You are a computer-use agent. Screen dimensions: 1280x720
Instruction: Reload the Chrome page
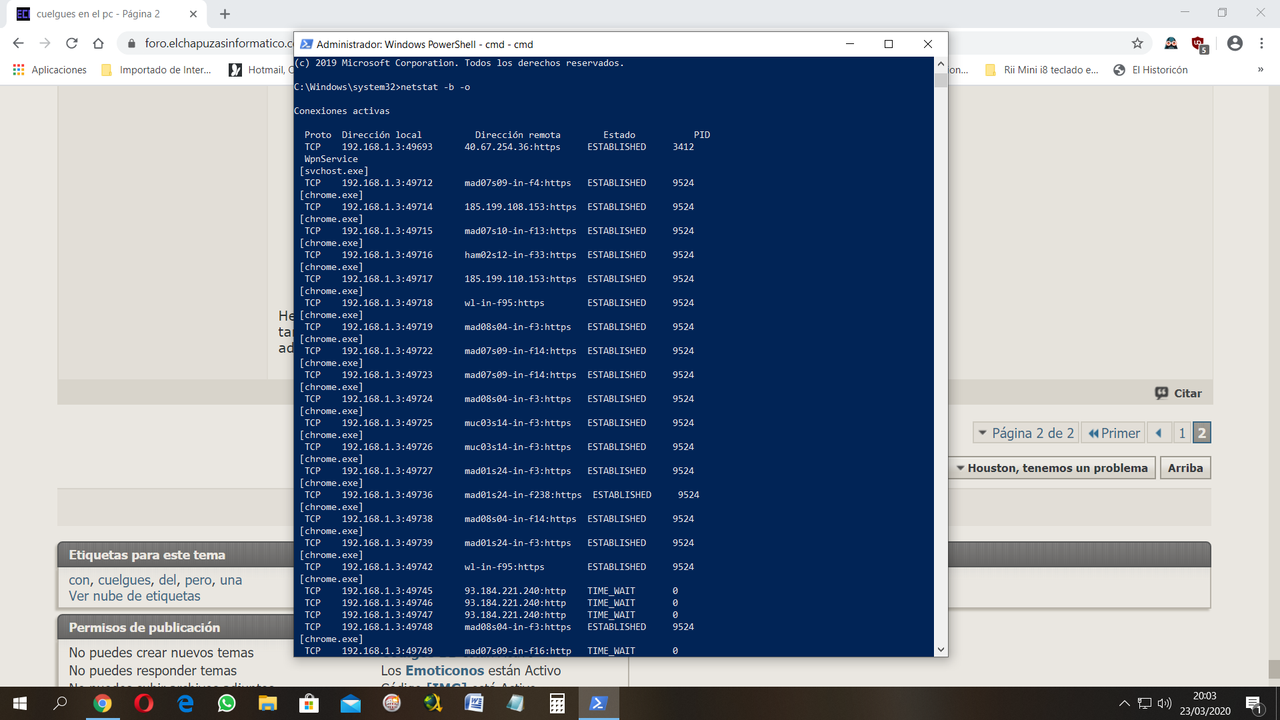click(x=71, y=43)
